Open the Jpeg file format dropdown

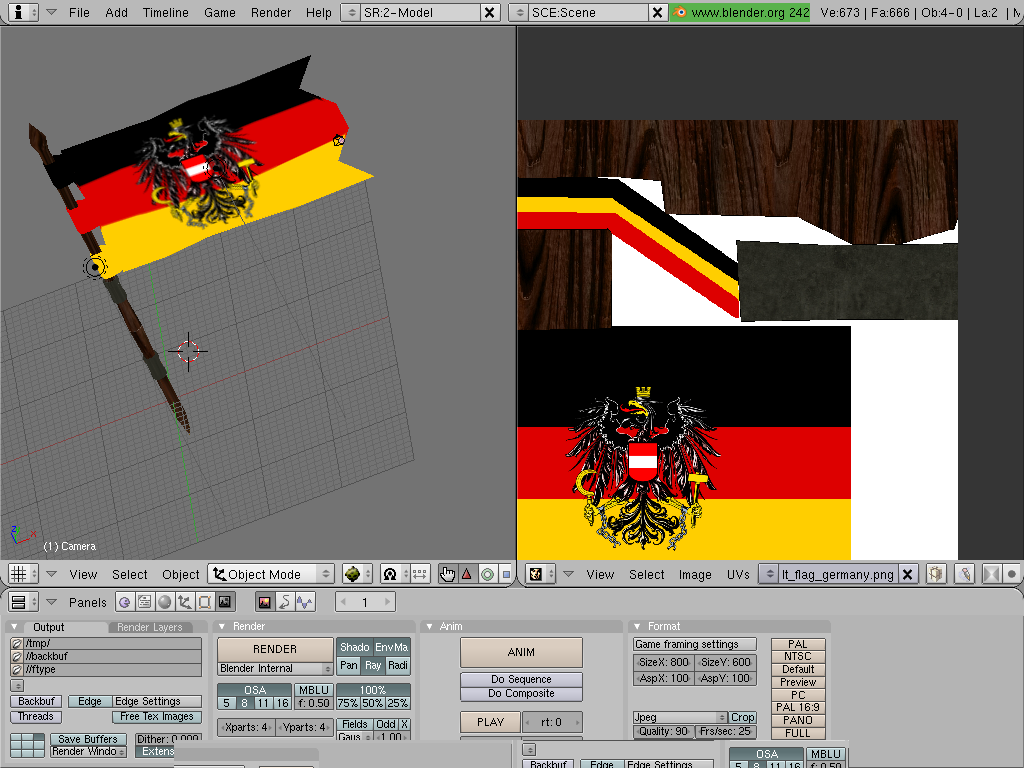tap(680, 717)
